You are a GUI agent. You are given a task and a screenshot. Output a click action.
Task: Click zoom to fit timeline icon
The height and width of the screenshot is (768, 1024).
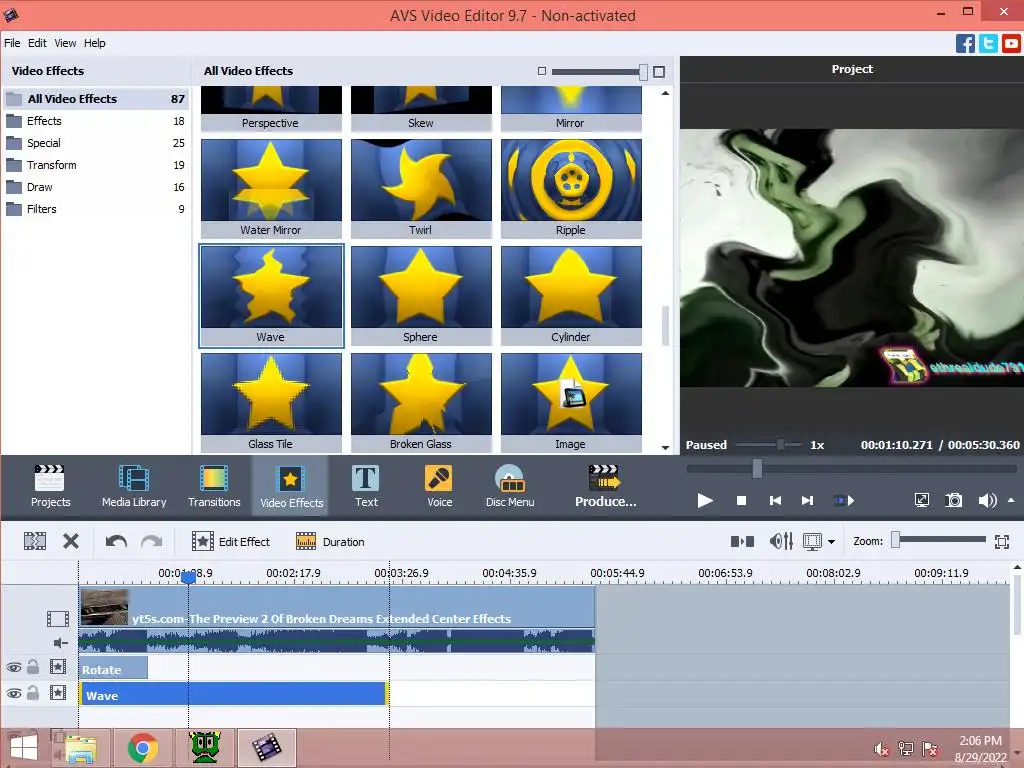click(1002, 541)
